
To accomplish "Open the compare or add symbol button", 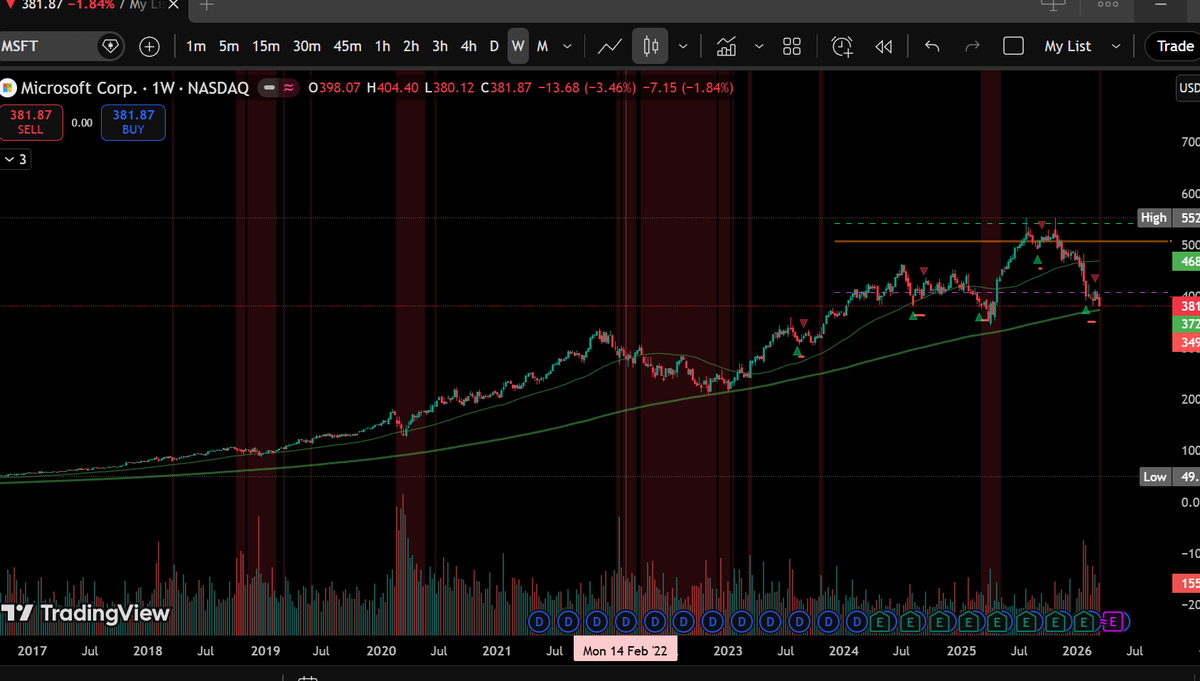I will pyautogui.click(x=150, y=46).
